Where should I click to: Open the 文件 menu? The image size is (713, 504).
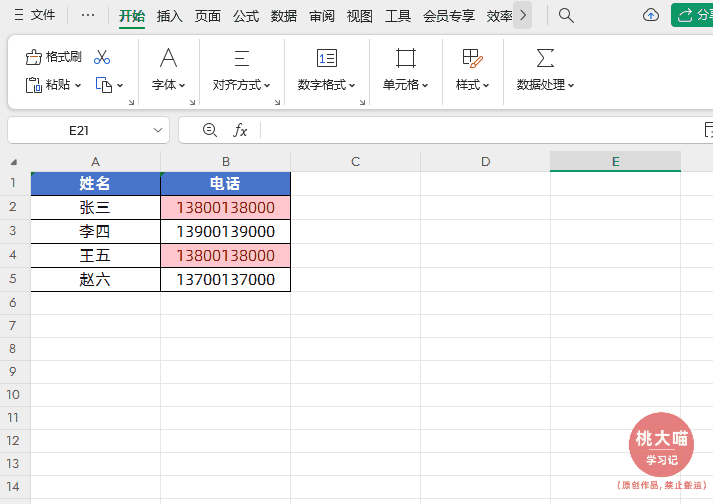tap(35, 15)
